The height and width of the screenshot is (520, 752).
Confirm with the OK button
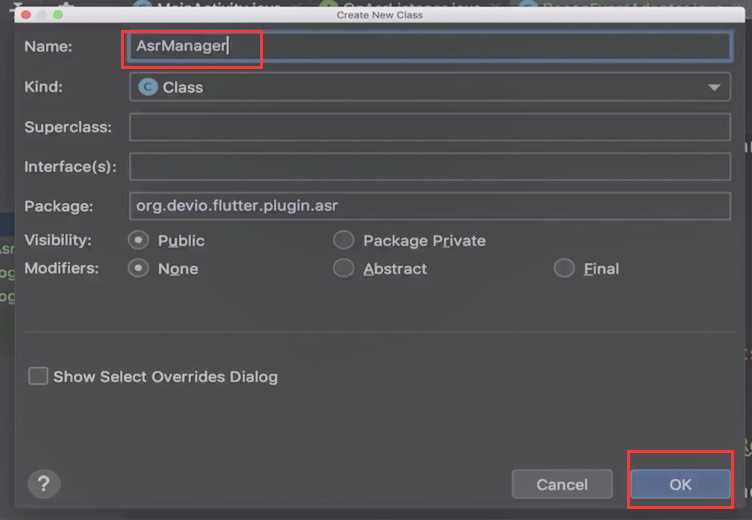click(x=680, y=484)
